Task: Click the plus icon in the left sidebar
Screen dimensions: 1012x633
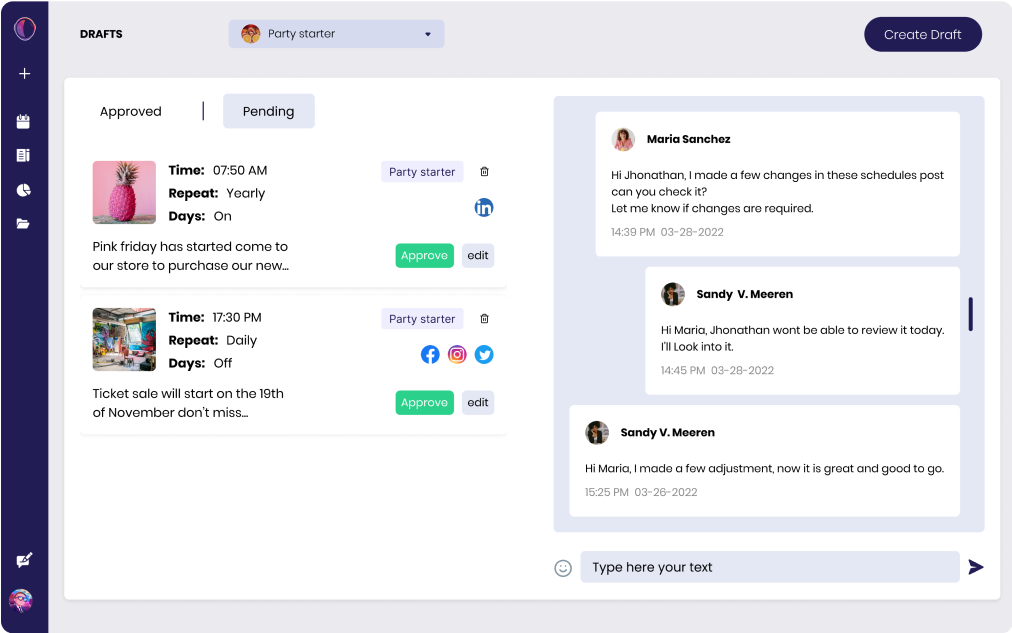Action: [24, 73]
